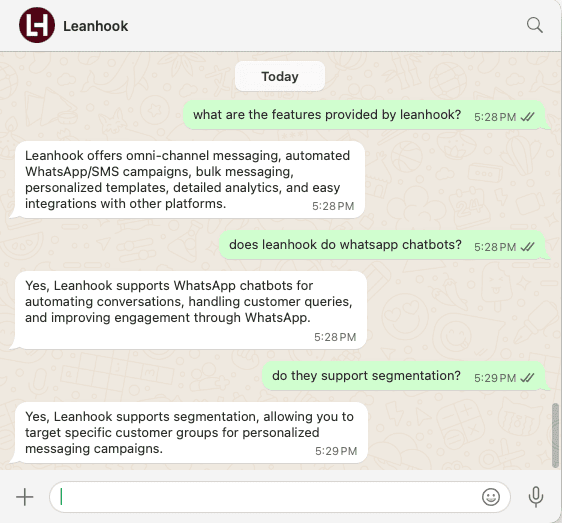Click the search magnifier icon in chat header
Viewport: 562px width, 523px height.
click(x=534, y=25)
